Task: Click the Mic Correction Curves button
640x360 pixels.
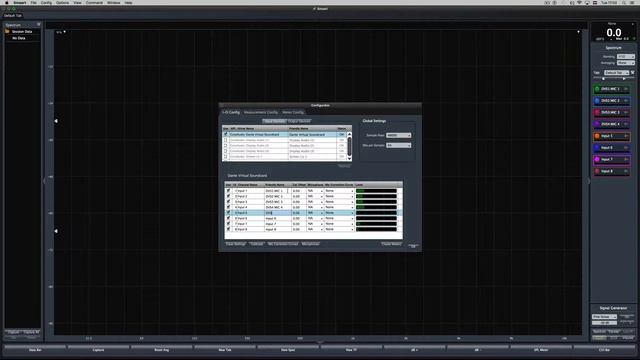Action: [283, 244]
